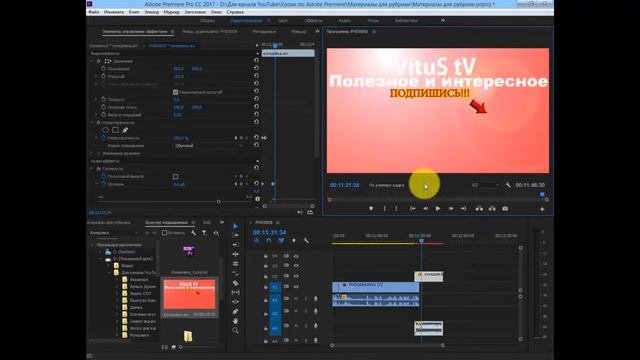Toggle nest-as-sequence insert button in timeline

pyautogui.click(x=256, y=241)
